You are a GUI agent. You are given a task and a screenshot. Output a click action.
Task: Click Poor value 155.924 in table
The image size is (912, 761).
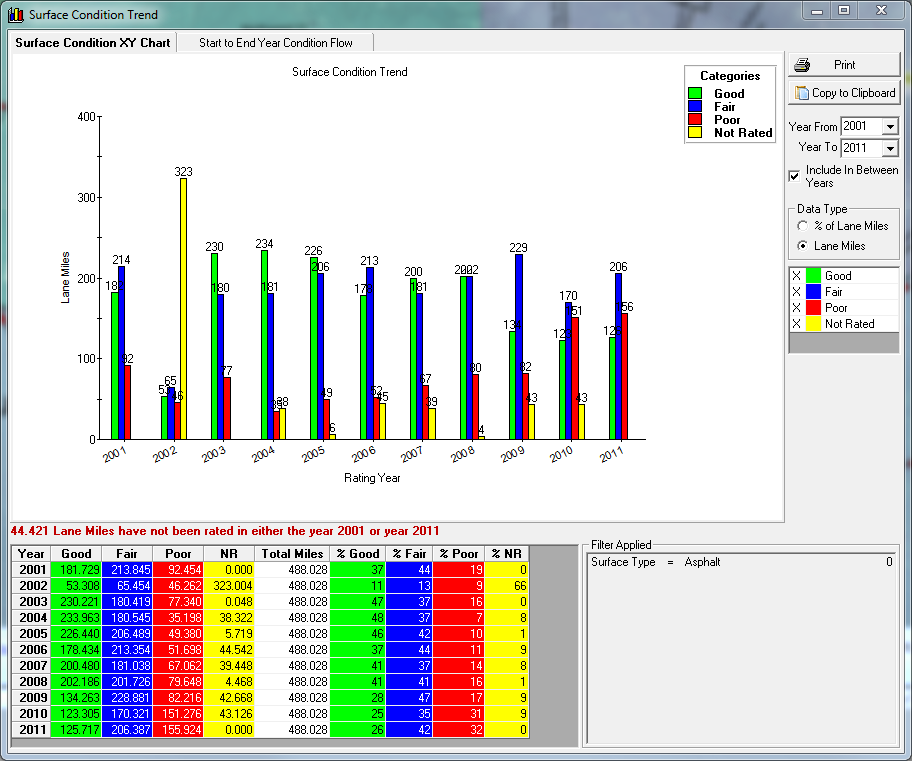[x=178, y=730]
